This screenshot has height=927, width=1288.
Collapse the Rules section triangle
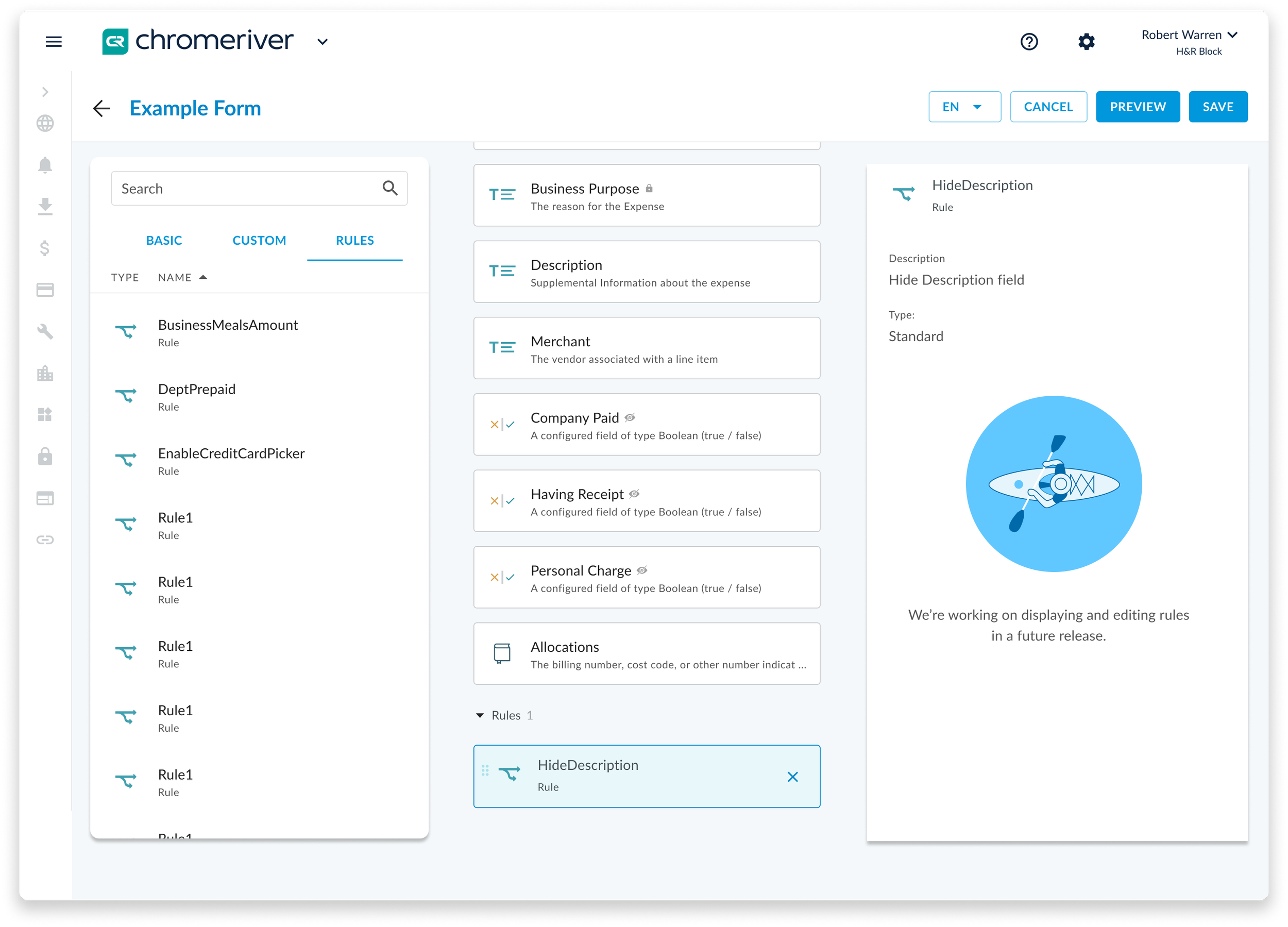tap(480, 715)
